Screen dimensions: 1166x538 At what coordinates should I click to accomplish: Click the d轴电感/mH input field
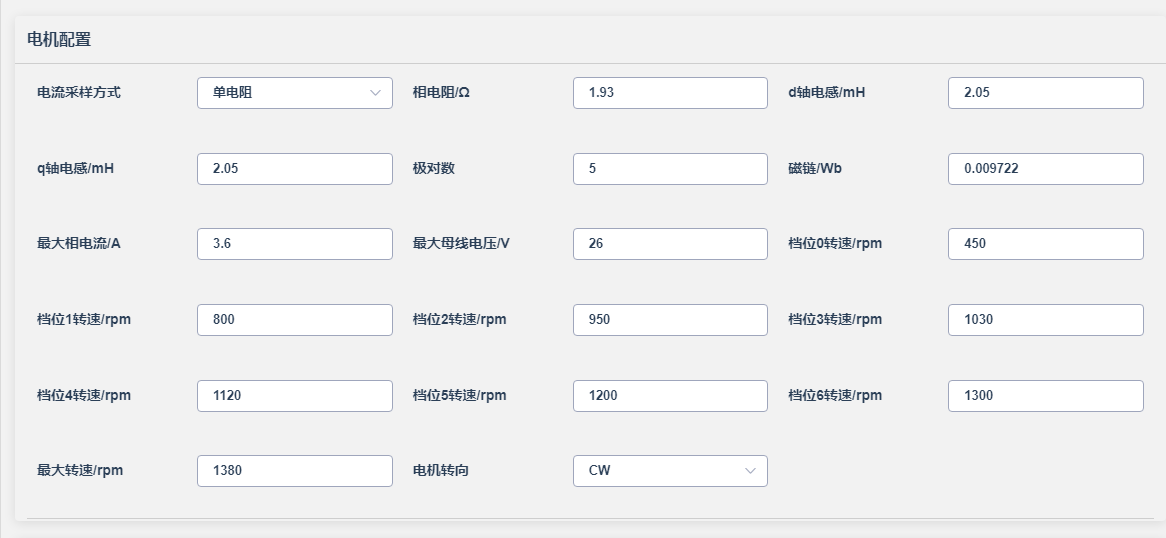pos(1046,93)
